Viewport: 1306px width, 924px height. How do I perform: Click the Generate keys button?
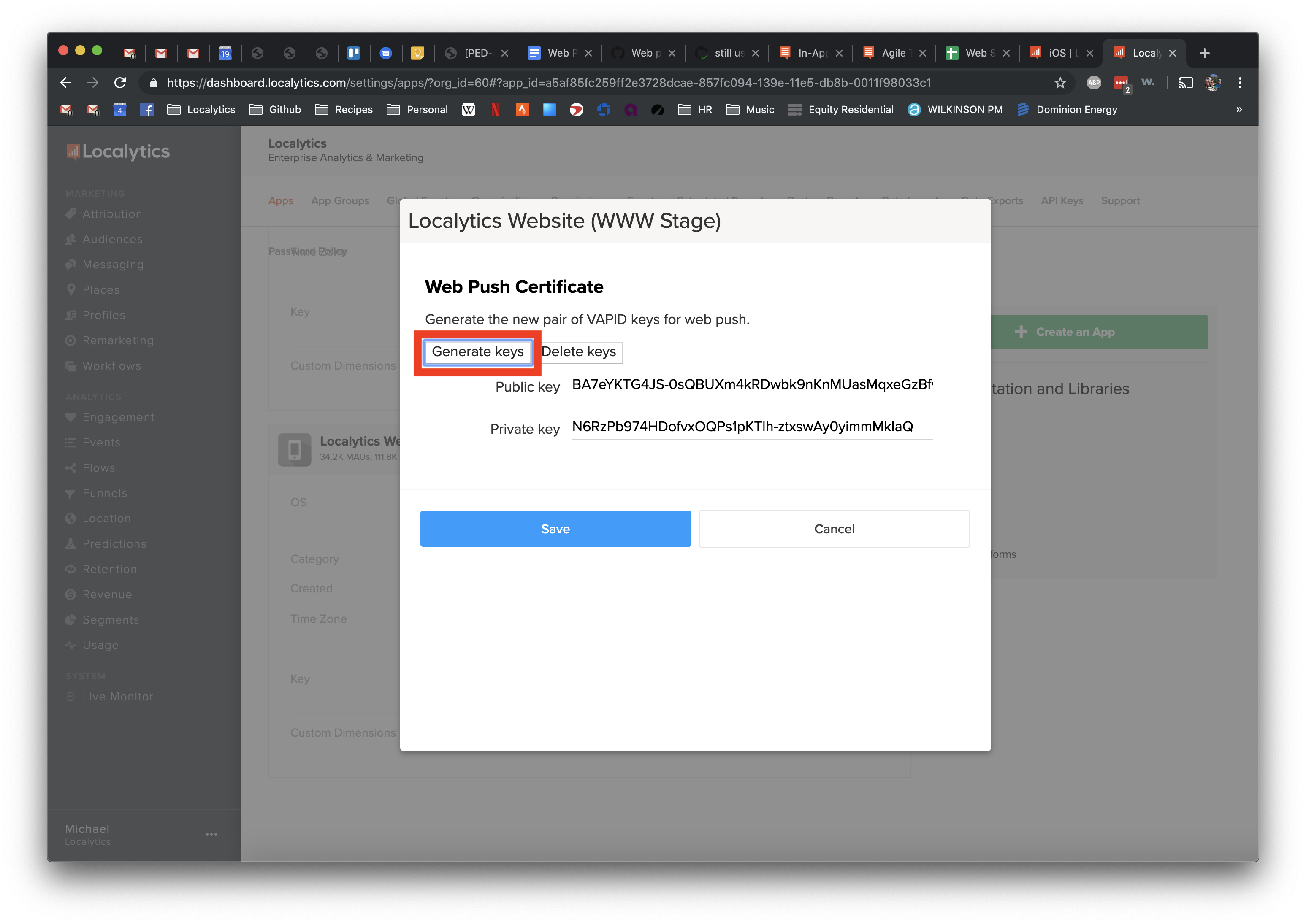click(x=477, y=352)
